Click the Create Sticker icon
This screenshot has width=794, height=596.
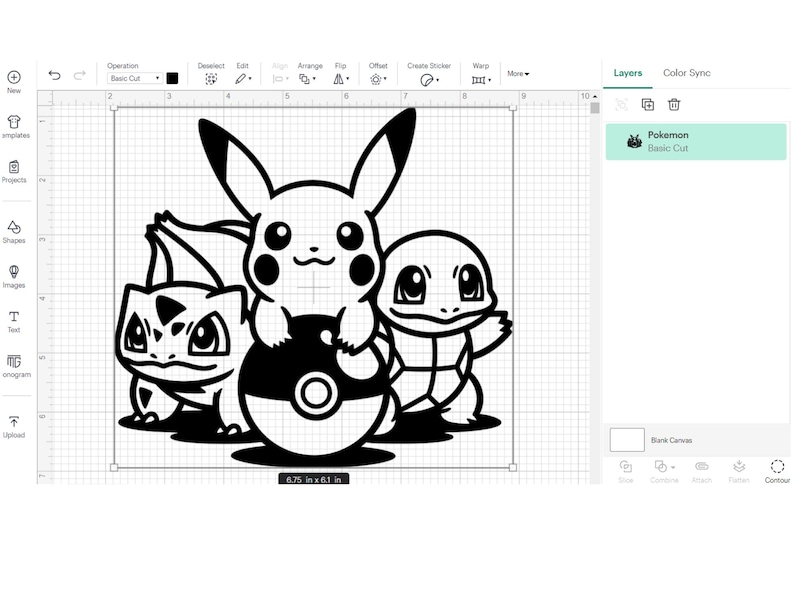(427, 80)
